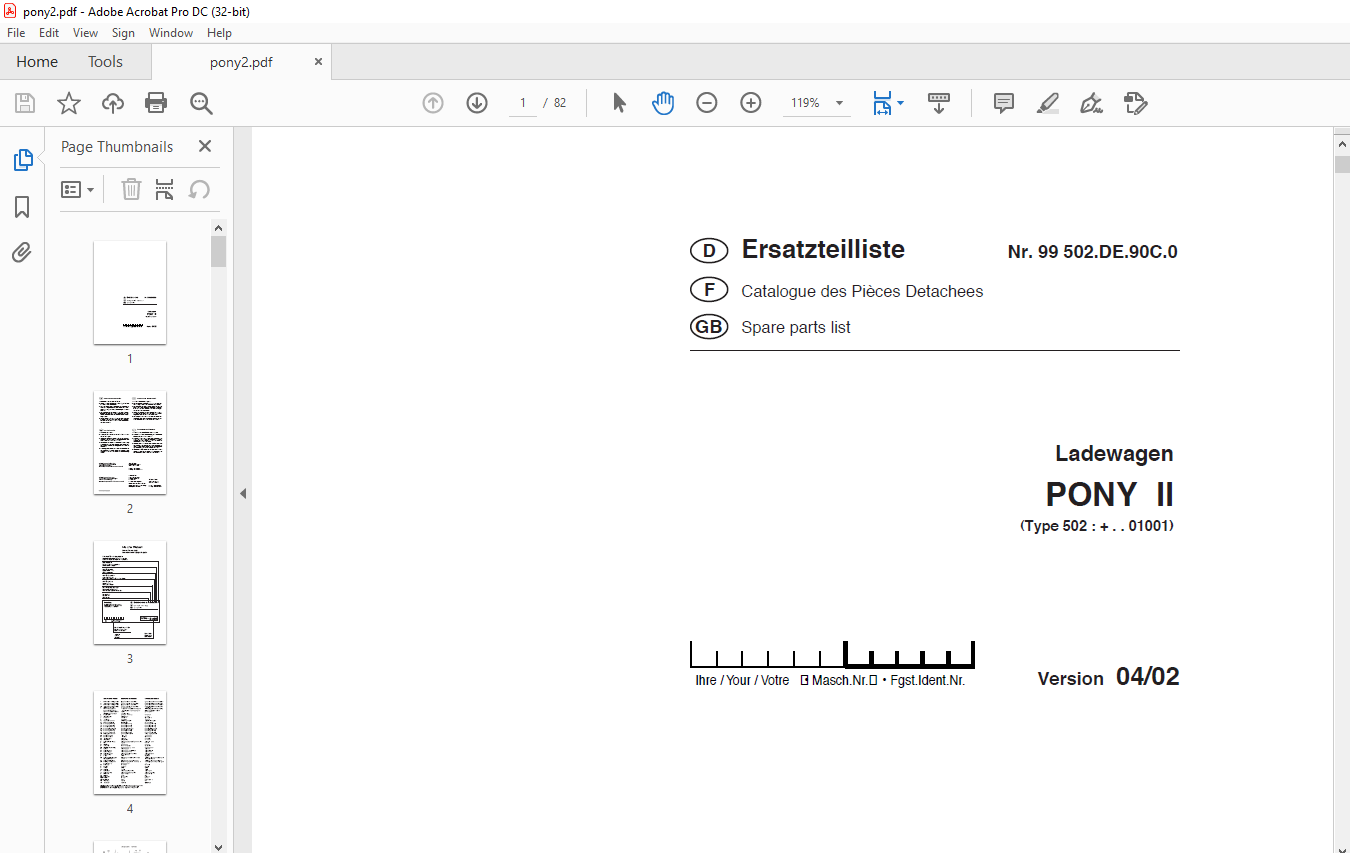Add a comment with the sticky note icon
This screenshot has width=1350, height=853.
(x=1004, y=103)
